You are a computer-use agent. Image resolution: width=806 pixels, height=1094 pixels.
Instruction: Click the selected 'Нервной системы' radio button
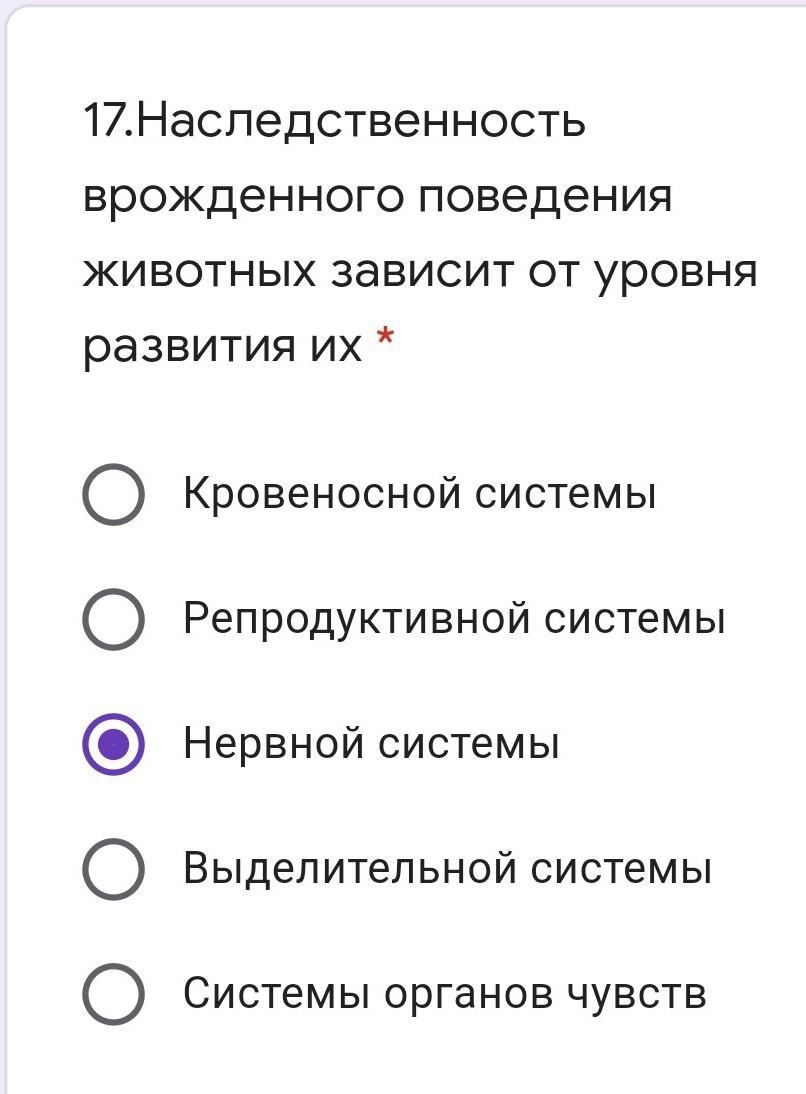(113, 745)
